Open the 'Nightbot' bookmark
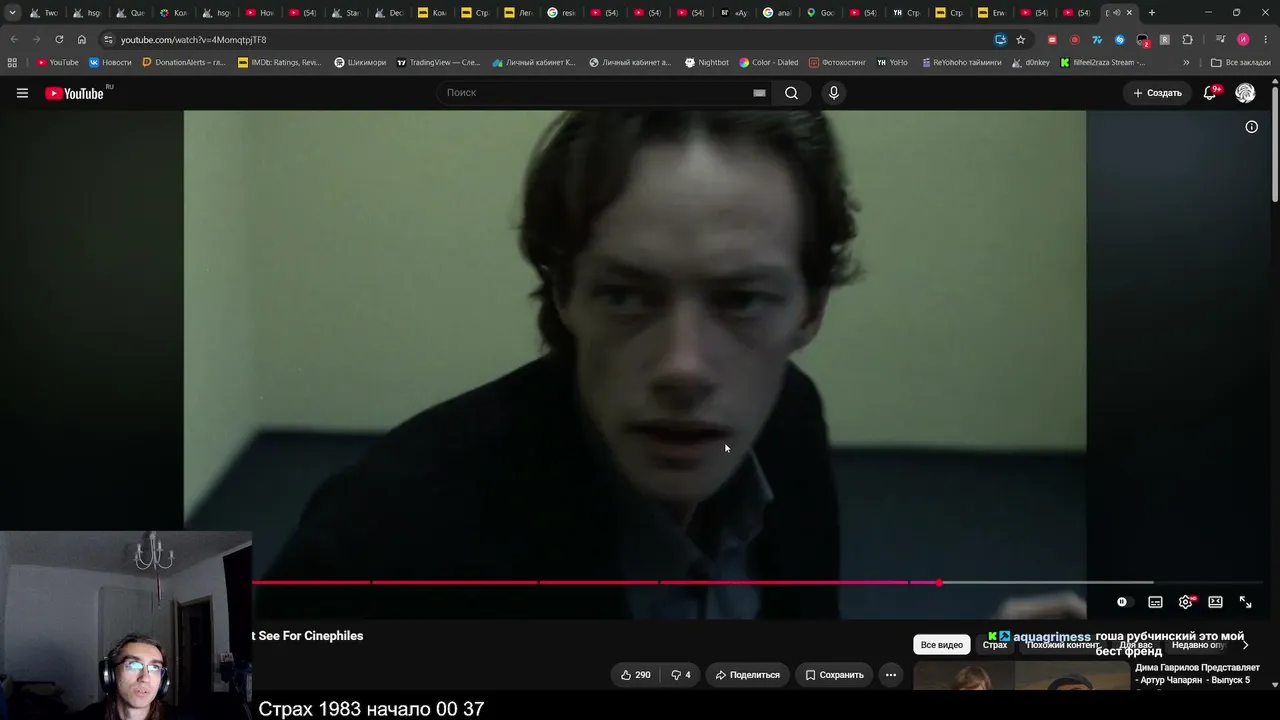The image size is (1280, 720). [x=707, y=62]
